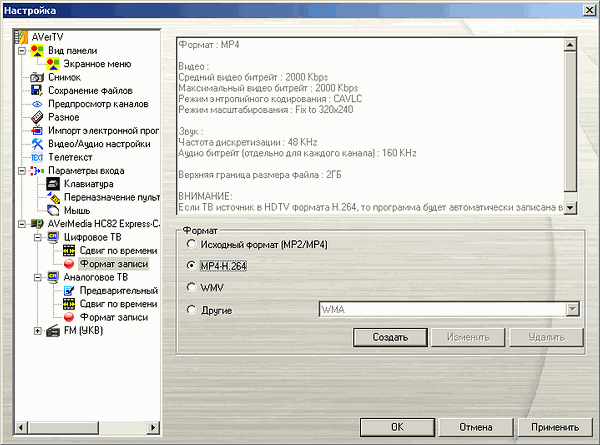The image size is (600, 445).
Task: Click the Удалить button
Action: pos(546,337)
